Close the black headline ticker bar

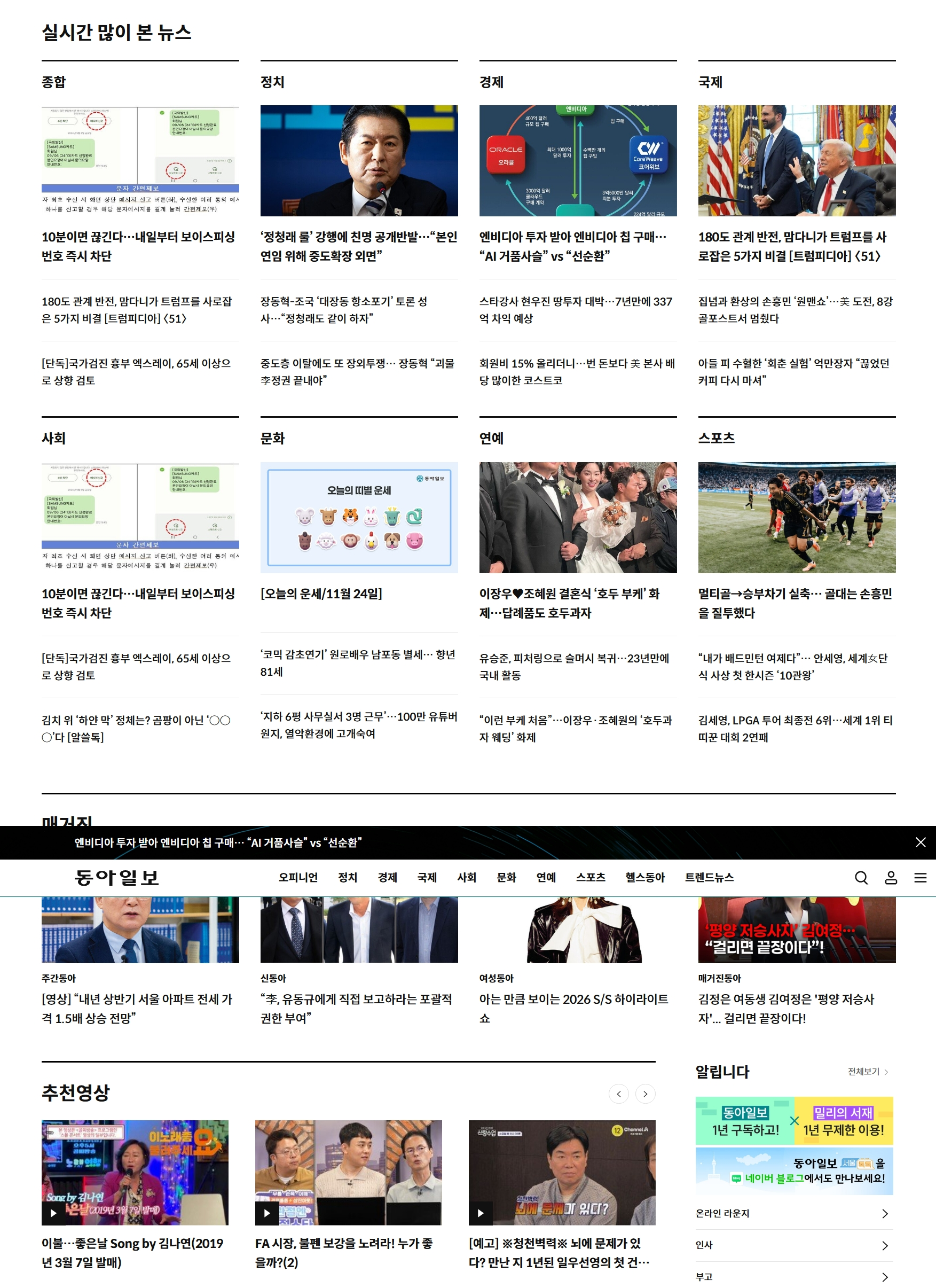(x=920, y=842)
